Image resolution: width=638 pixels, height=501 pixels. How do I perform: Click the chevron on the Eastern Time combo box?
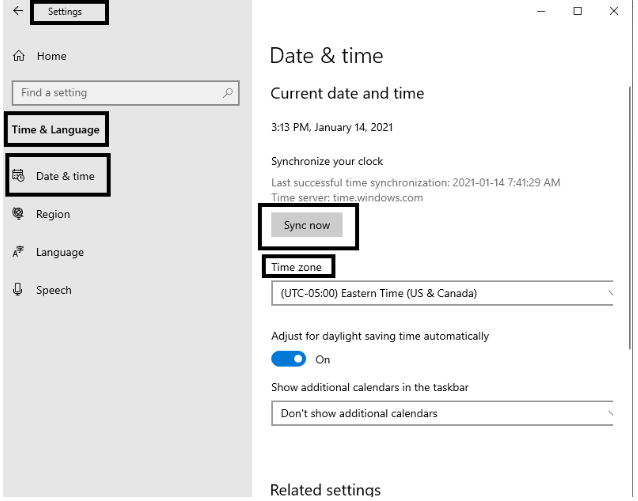click(x=609, y=293)
